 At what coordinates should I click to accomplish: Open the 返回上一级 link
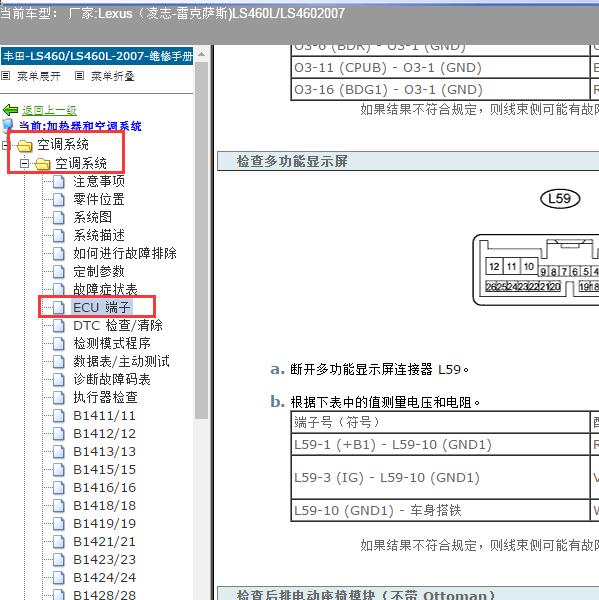(49, 111)
